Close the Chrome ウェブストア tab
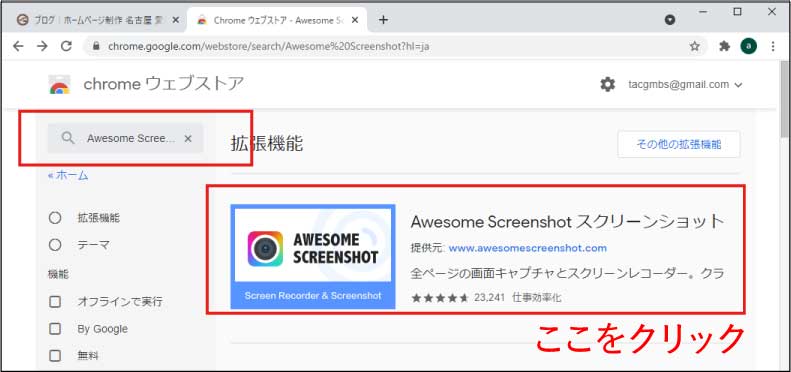The width and height of the screenshot is (791, 372). (x=355, y=20)
